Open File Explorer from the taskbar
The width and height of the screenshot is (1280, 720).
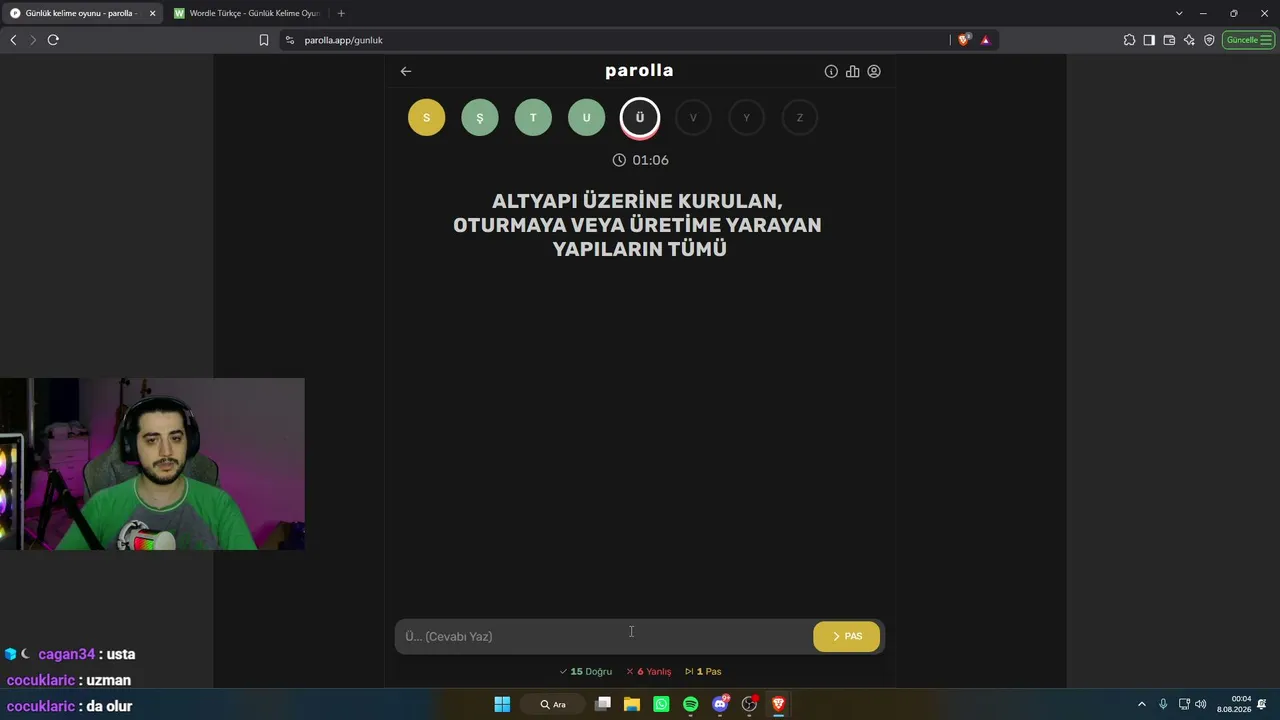(632, 704)
